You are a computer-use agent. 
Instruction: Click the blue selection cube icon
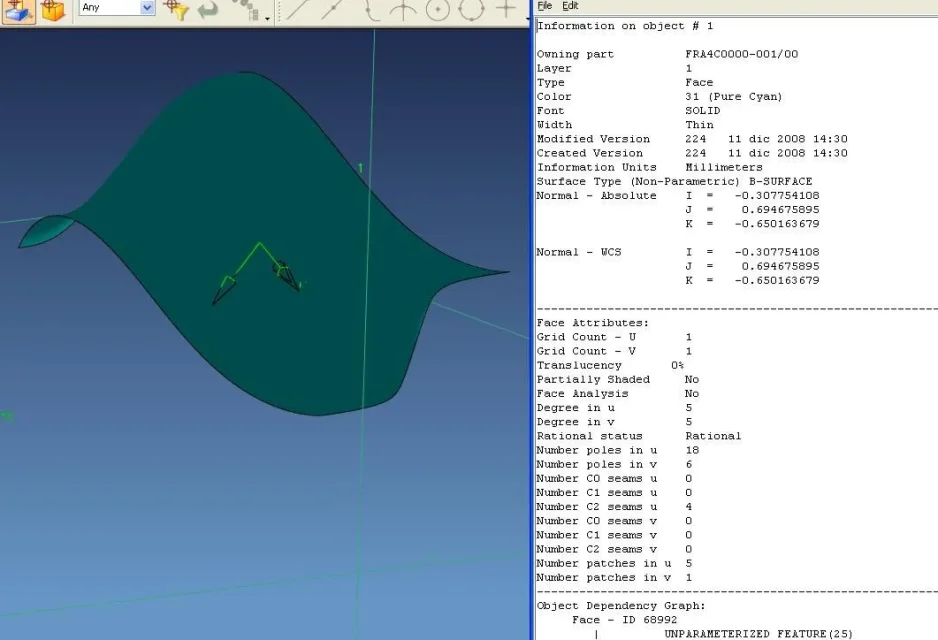20,9
